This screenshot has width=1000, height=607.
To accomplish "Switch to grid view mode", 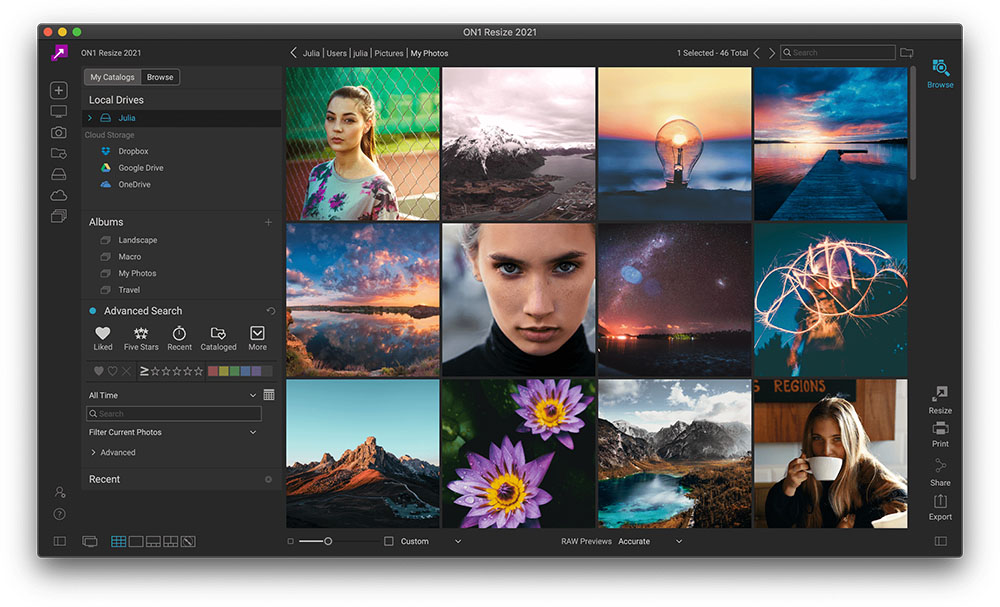I will 119,541.
